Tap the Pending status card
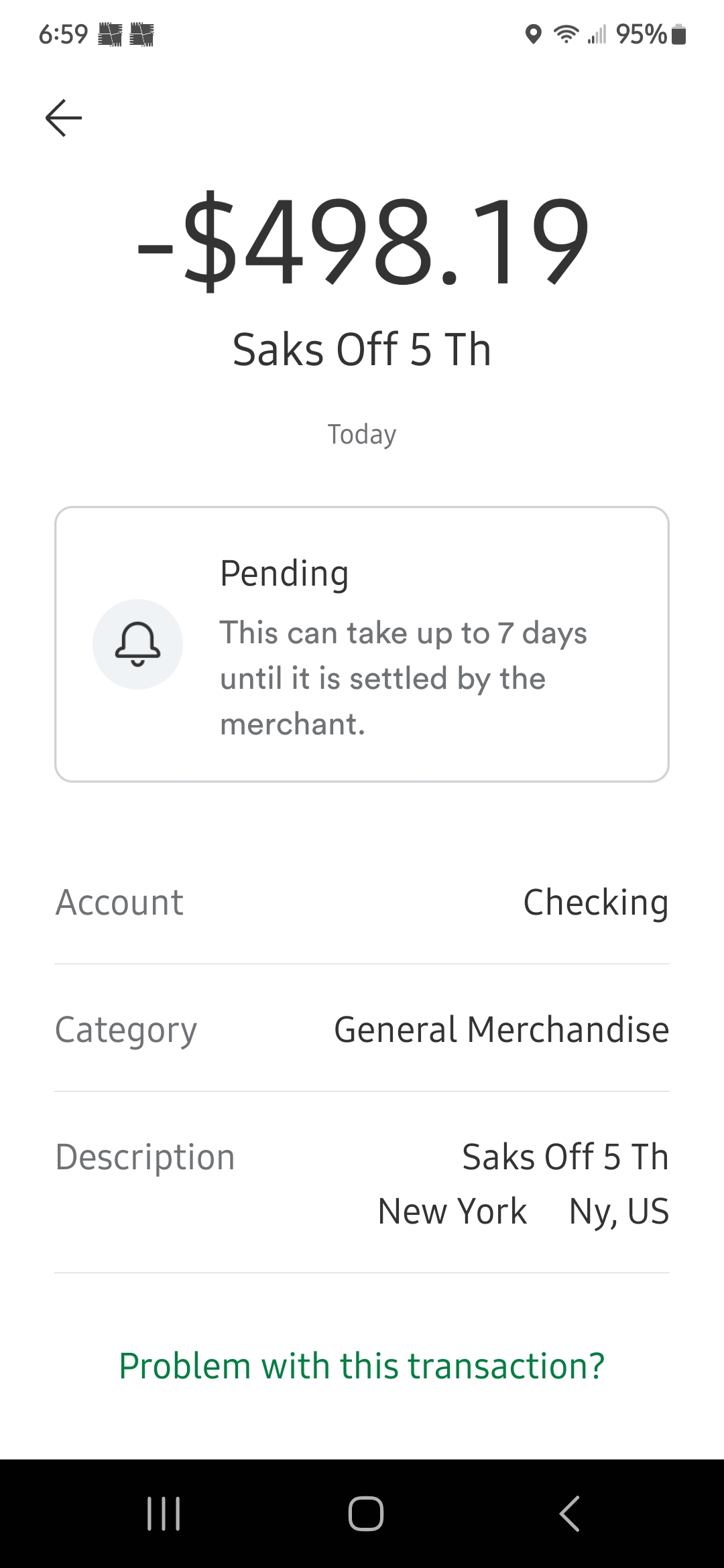The image size is (724, 1568). pyautogui.click(x=362, y=644)
